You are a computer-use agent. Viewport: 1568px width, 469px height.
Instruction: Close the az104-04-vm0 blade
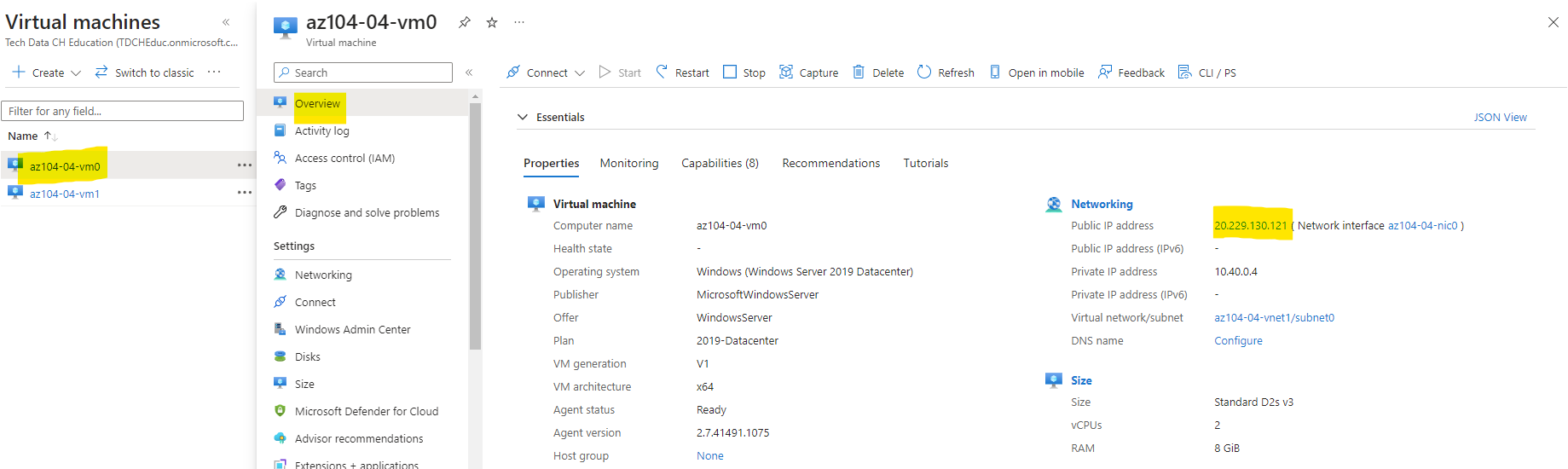coord(1554,22)
